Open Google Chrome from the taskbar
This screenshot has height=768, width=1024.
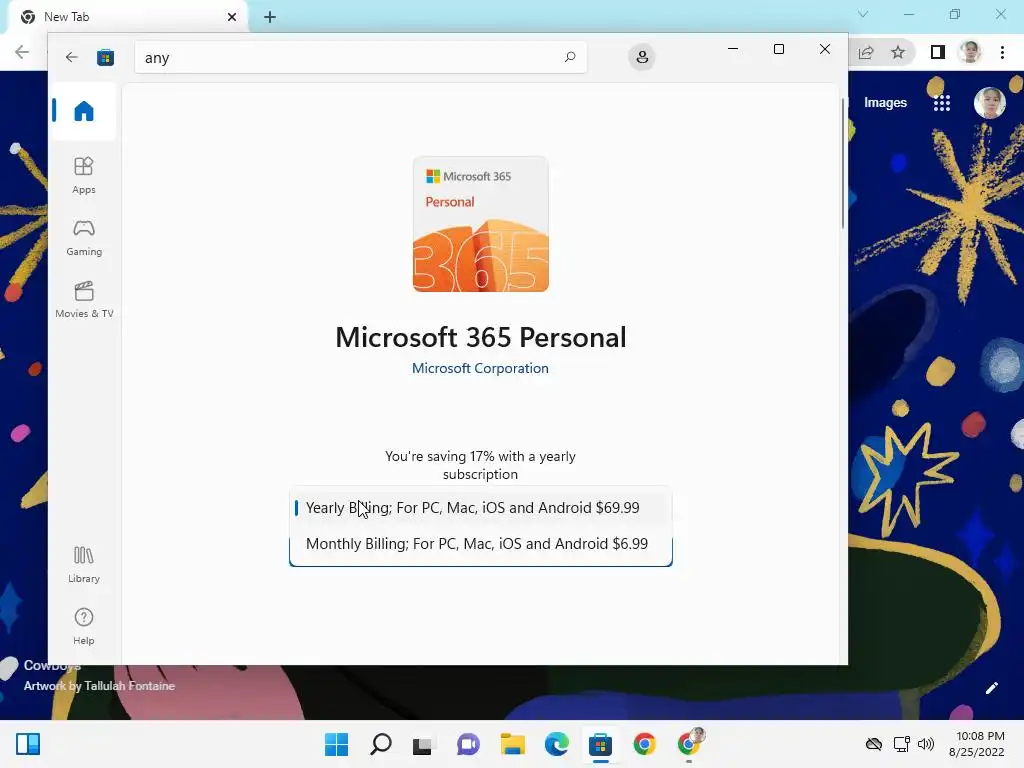tap(645, 744)
